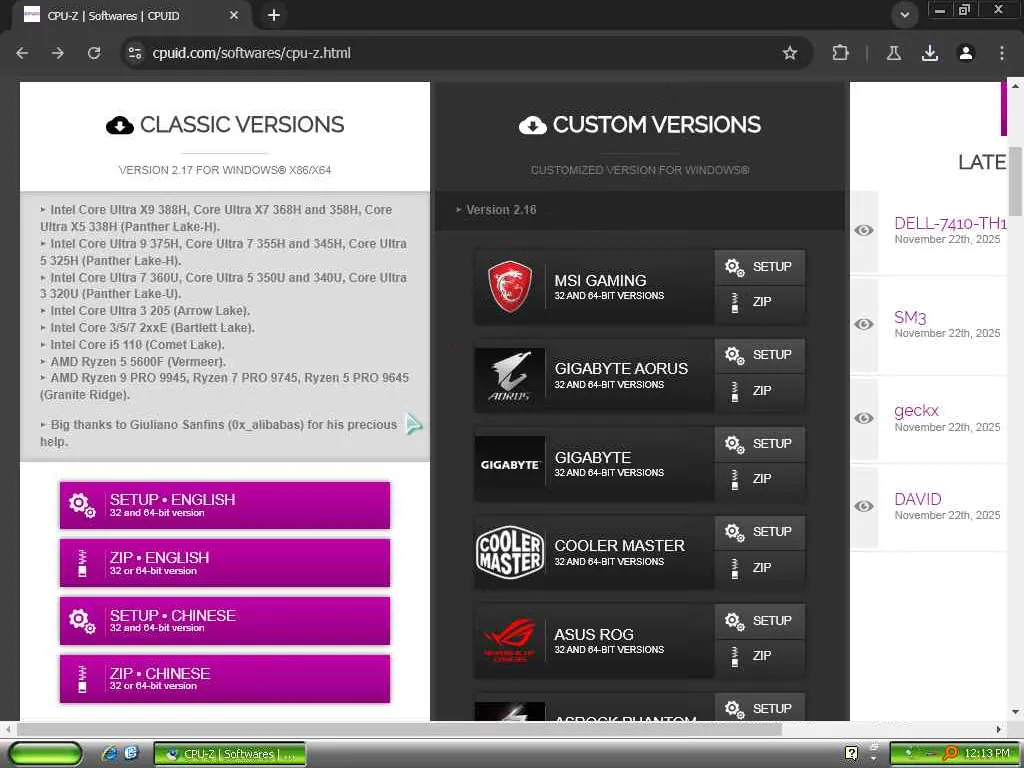
Task: Download MSI GAMING zip
Action: pyautogui.click(x=760, y=302)
